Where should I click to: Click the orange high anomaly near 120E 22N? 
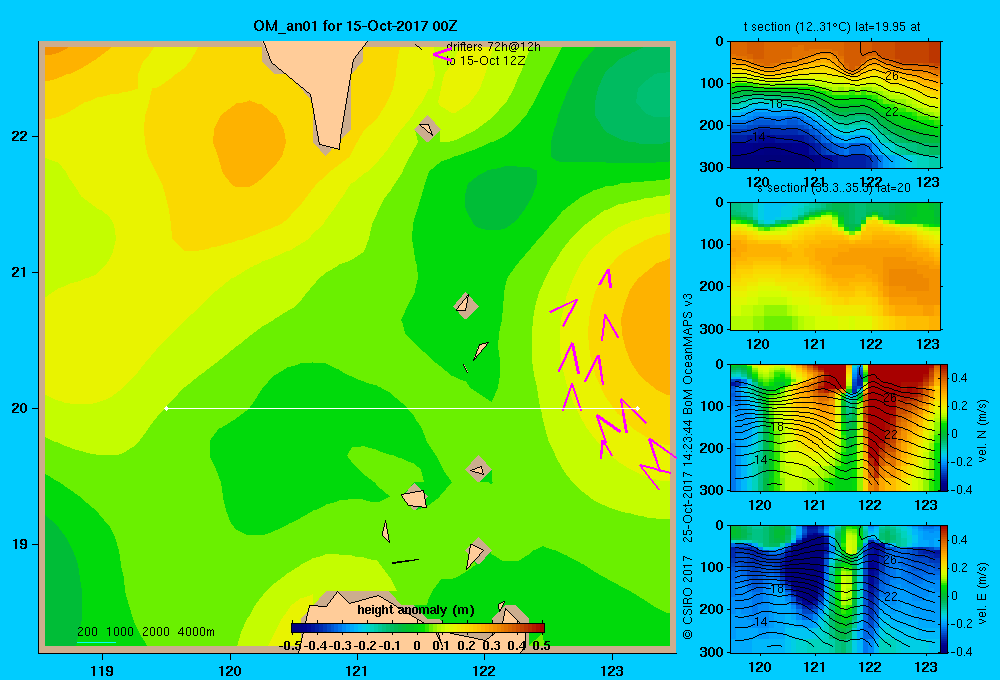(x=249, y=144)
